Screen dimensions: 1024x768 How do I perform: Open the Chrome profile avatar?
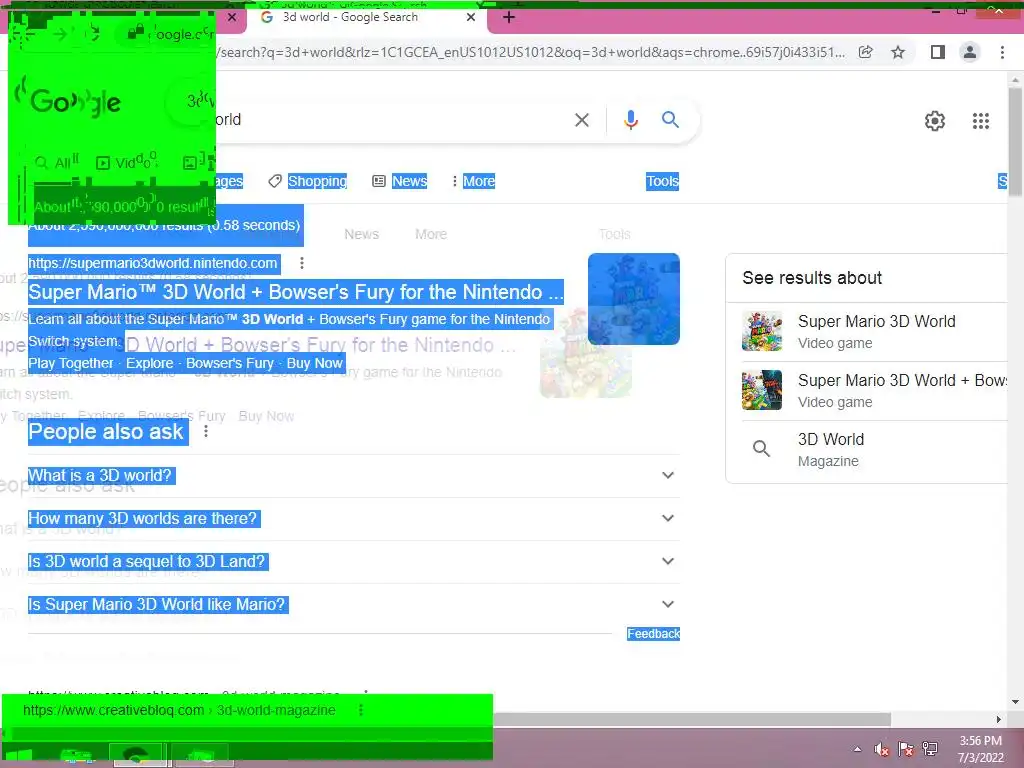[970, 52]
